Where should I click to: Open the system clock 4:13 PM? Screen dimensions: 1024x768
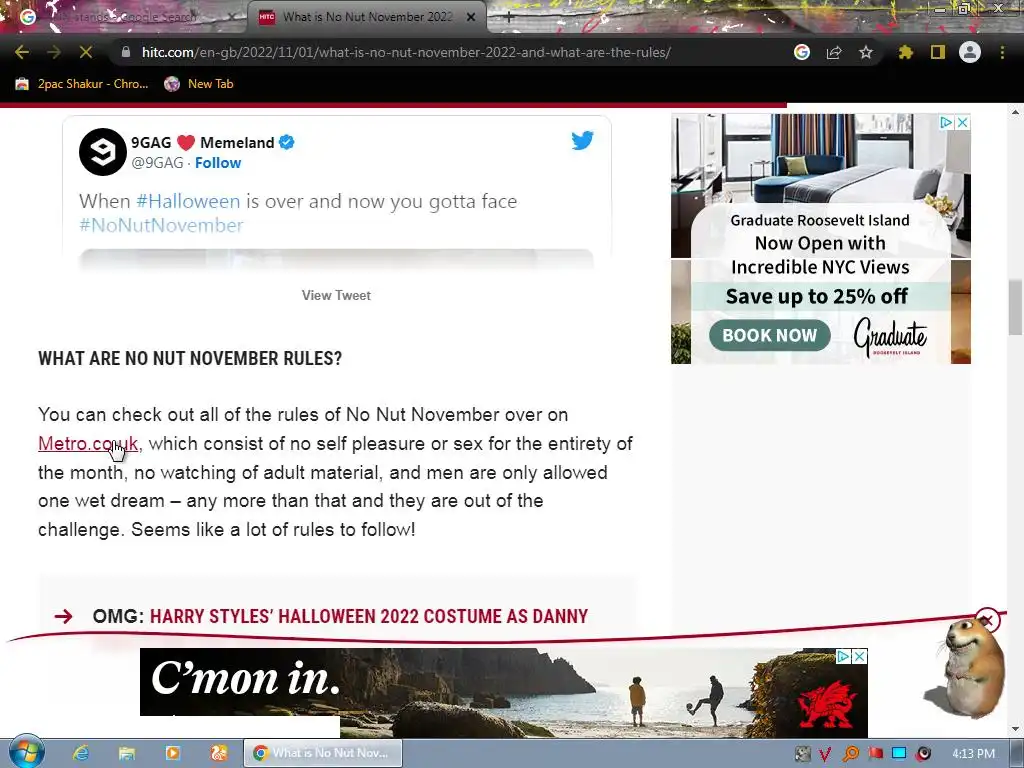973,754
